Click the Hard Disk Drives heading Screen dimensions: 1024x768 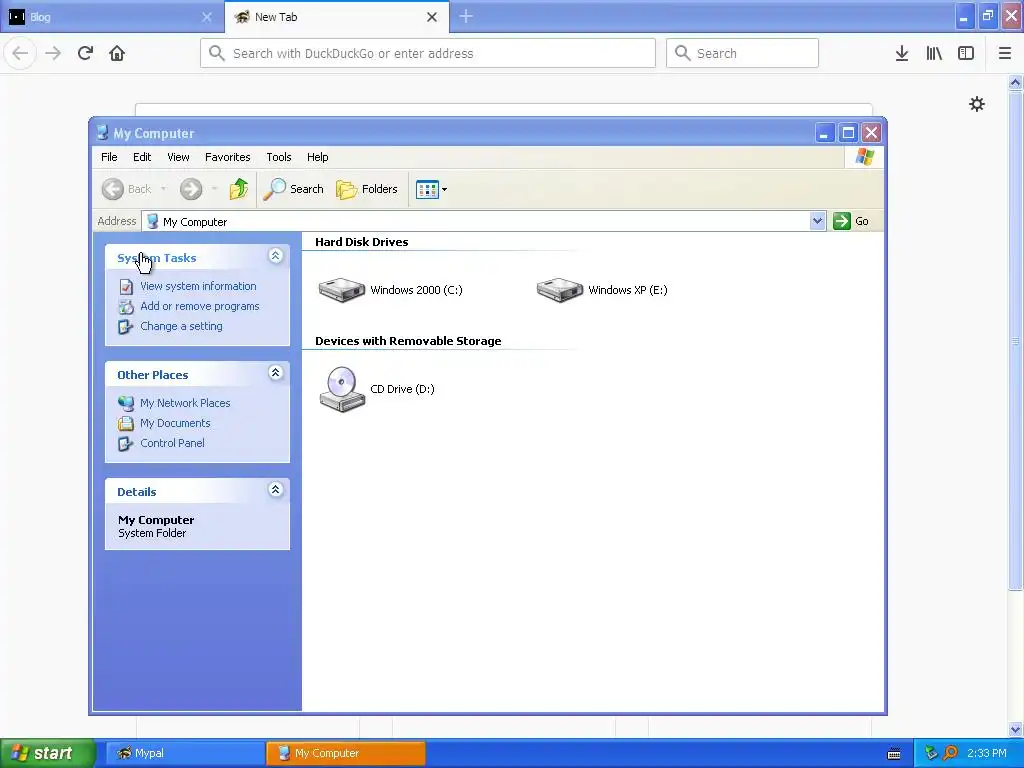(x=362, y=242)
